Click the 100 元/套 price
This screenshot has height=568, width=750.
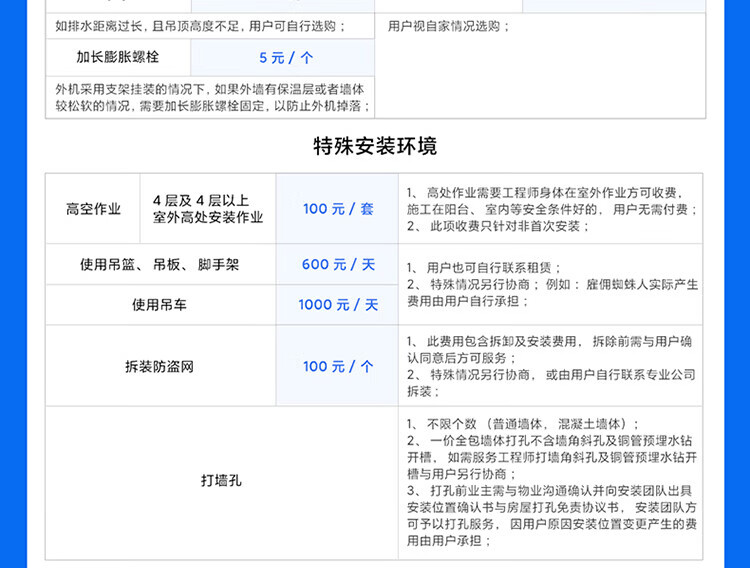click(x=338, y=209)
